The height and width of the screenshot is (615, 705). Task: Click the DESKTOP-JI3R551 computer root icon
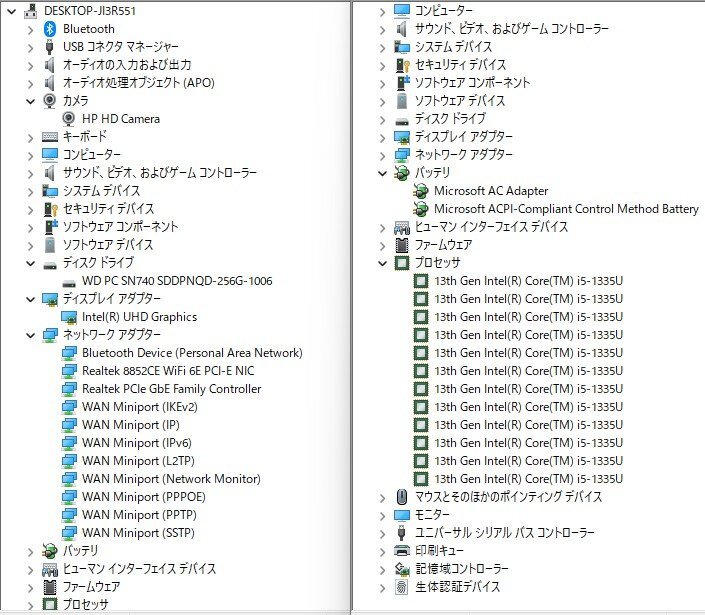point(31,11)
